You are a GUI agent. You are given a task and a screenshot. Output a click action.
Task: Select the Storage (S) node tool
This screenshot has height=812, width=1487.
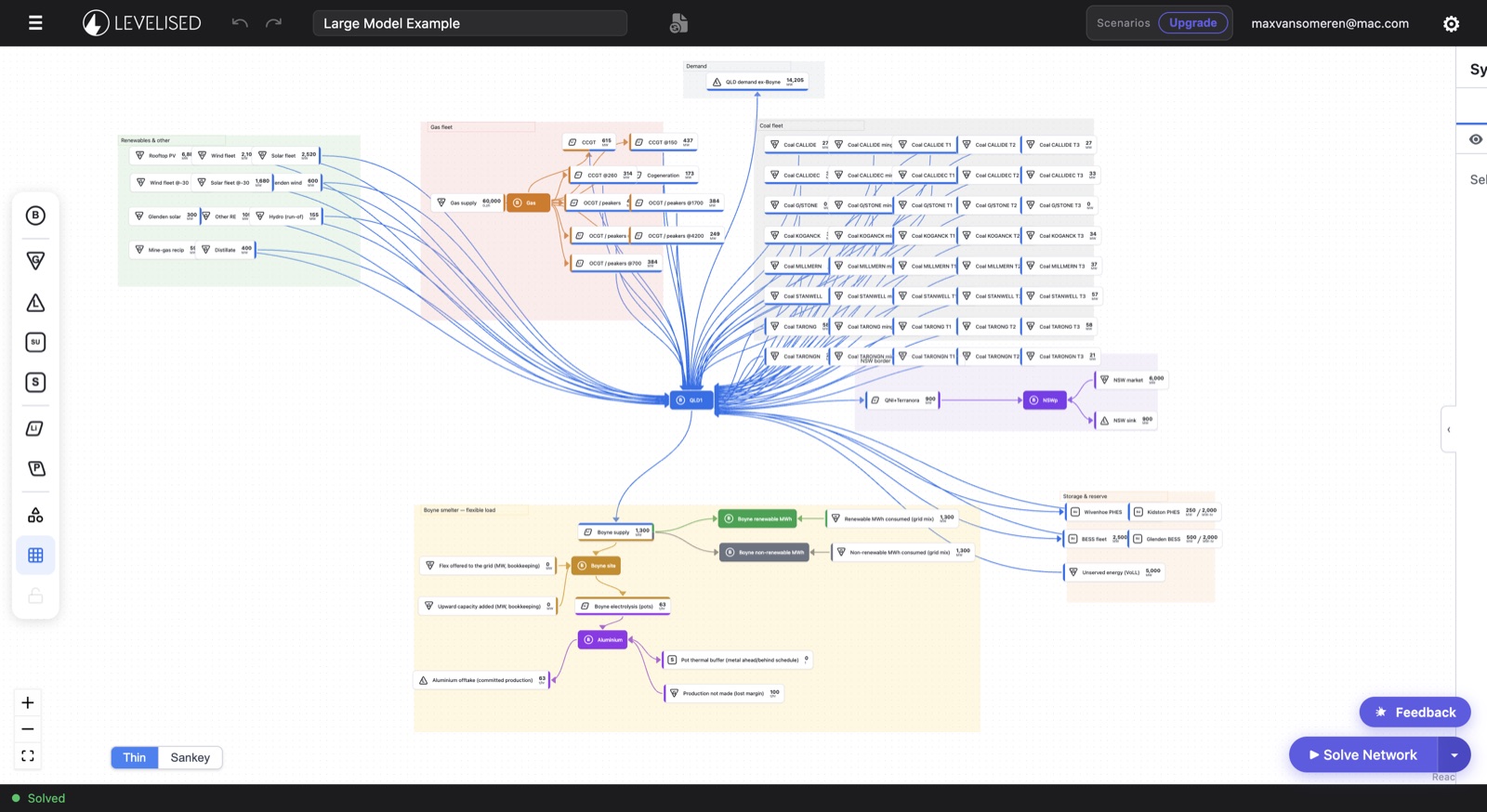click(x=35, y=382)
